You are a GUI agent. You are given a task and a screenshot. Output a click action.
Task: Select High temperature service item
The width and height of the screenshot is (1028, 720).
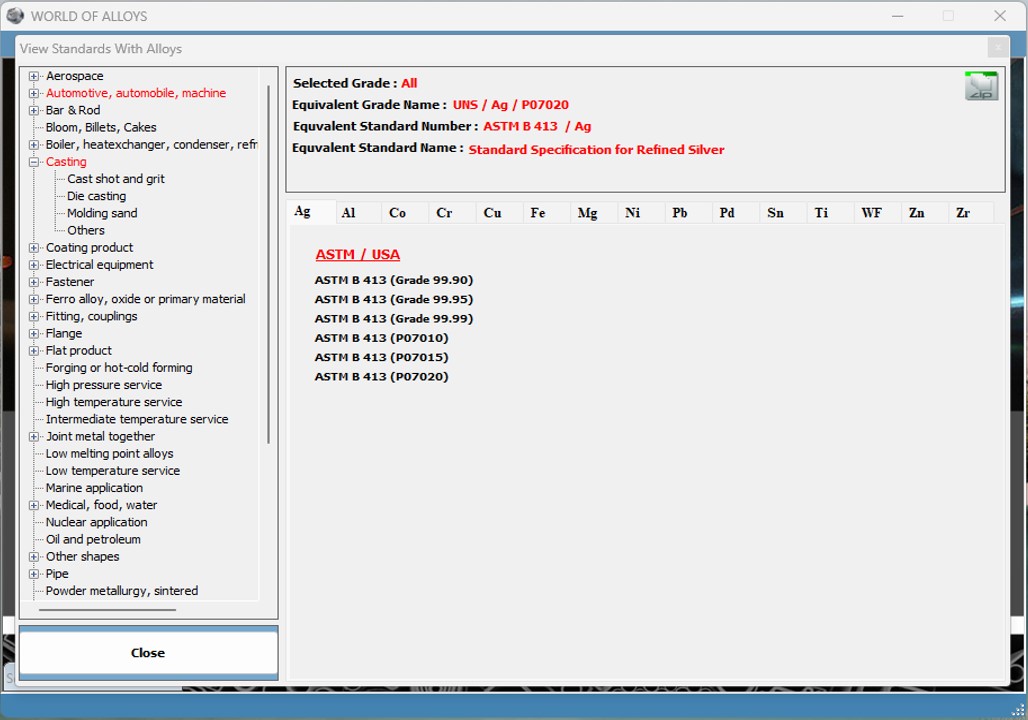point(113,402)
